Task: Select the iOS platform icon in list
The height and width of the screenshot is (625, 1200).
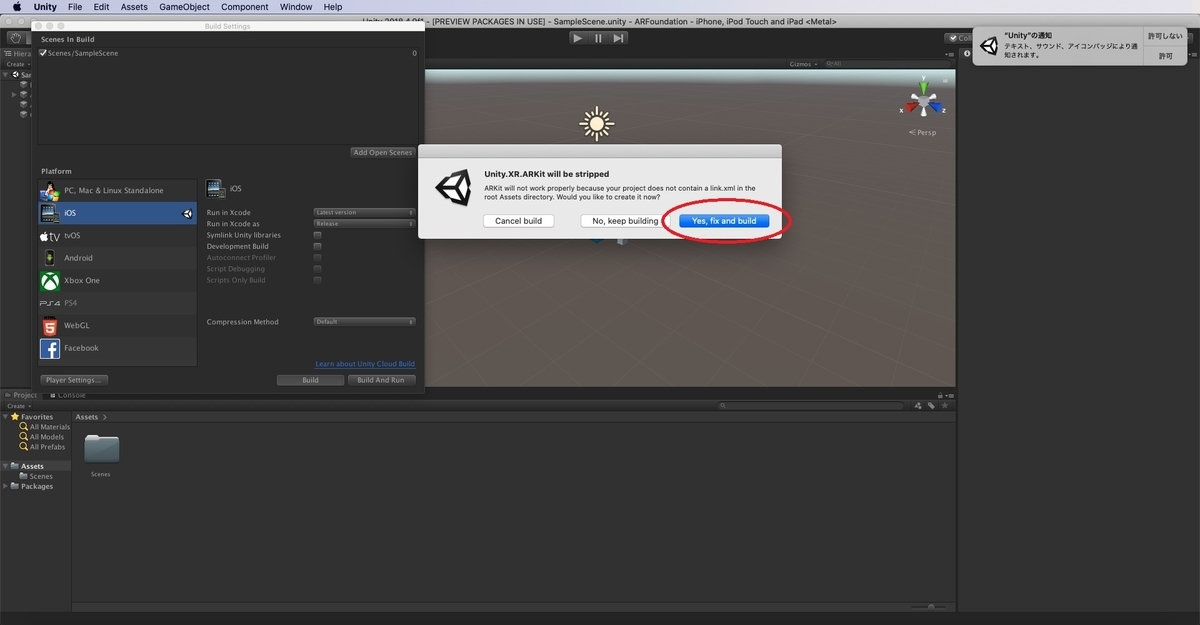Action: point(49,213)
